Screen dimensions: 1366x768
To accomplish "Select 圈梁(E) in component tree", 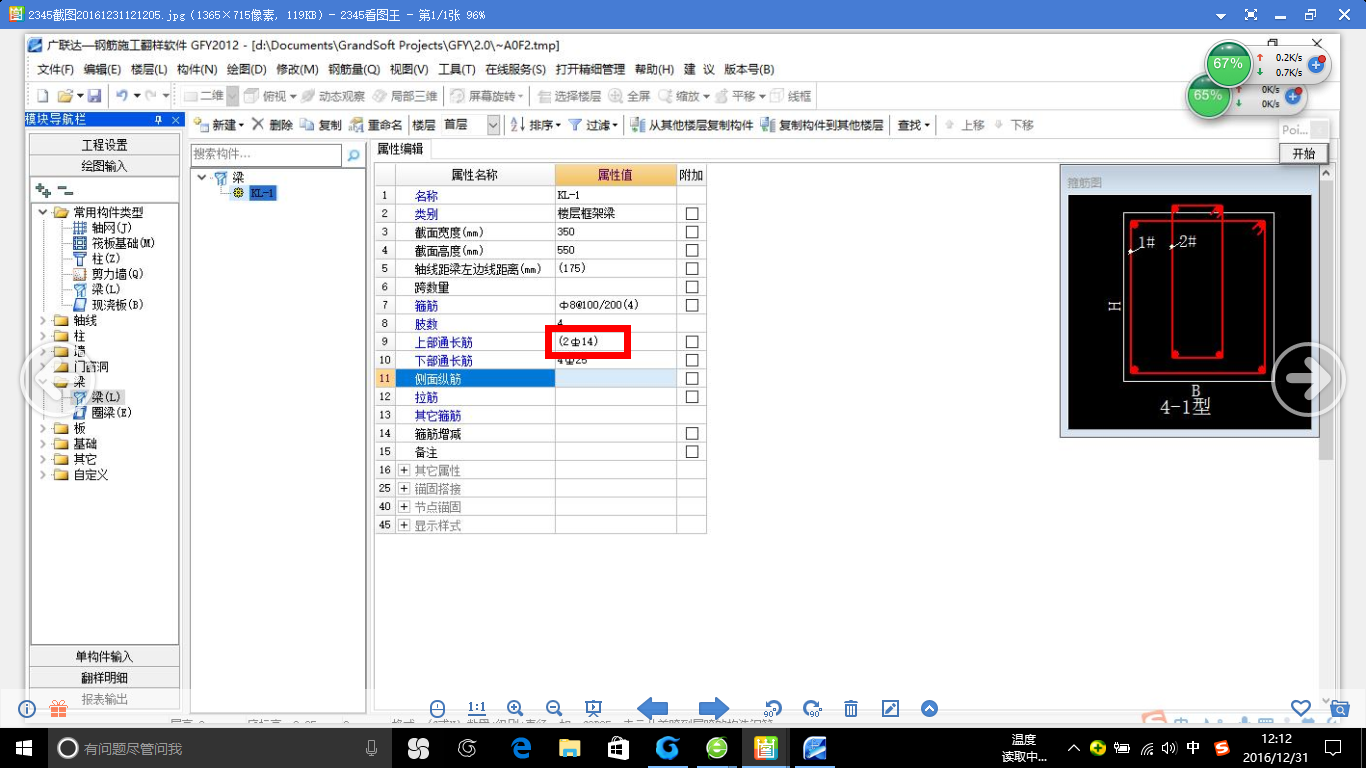I will coord(102,412).
